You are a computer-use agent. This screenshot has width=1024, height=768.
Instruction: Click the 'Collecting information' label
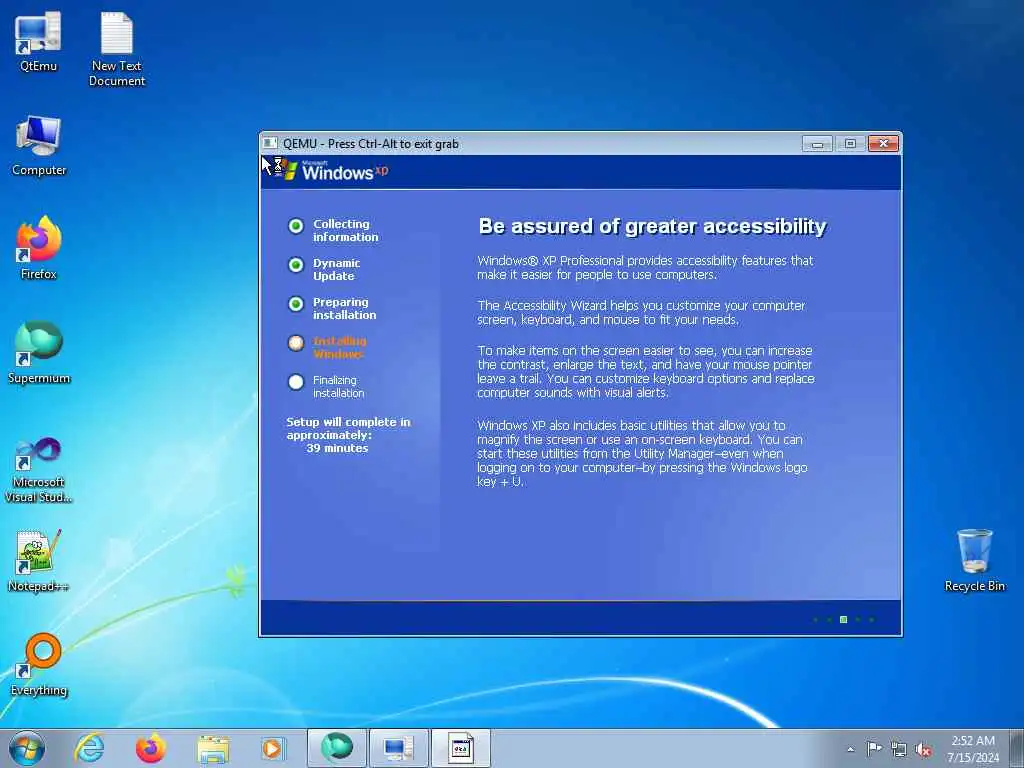click(x=345, y=231)
